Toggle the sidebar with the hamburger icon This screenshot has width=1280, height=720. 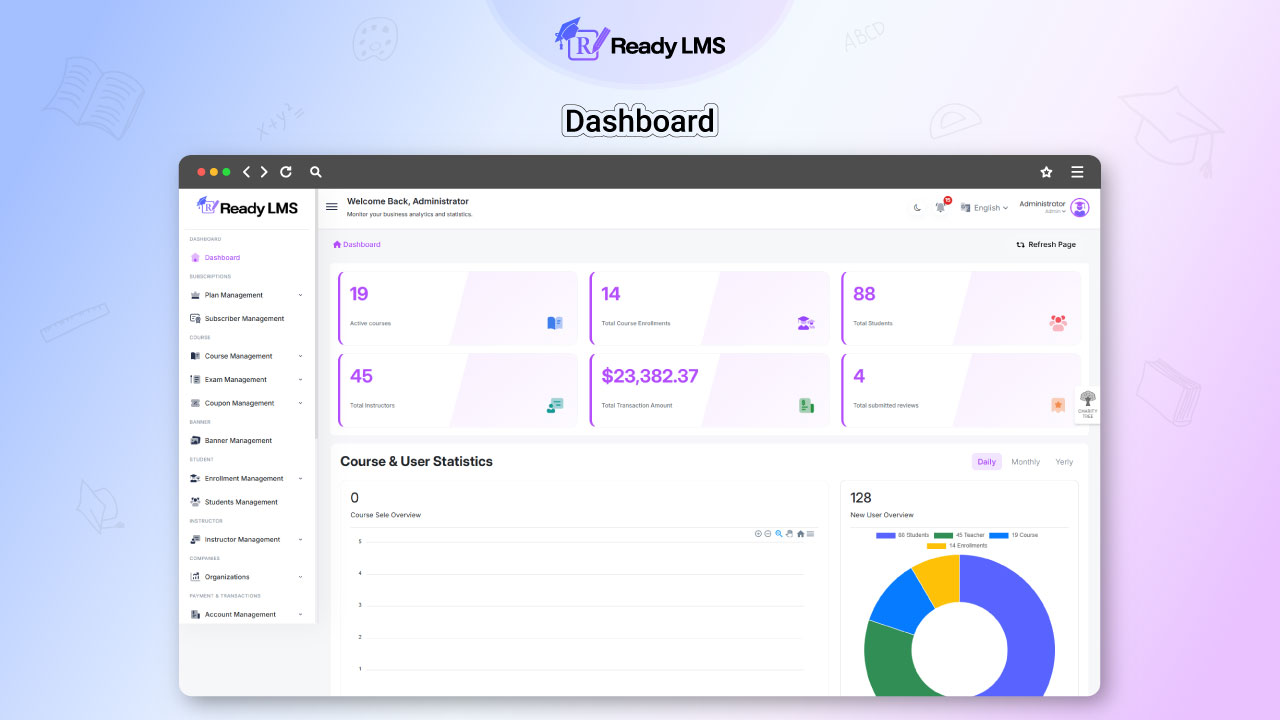click(332, 207)
